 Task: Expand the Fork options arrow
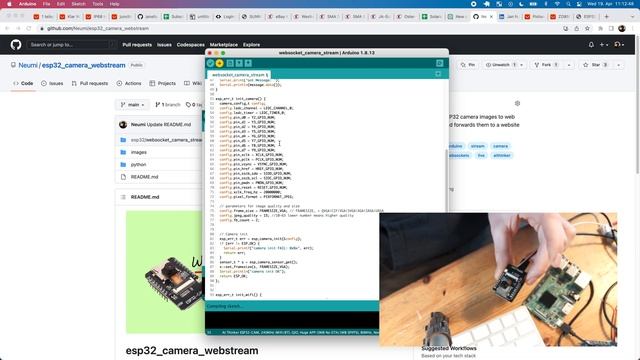pyautogui.click(x=569, y=65)
